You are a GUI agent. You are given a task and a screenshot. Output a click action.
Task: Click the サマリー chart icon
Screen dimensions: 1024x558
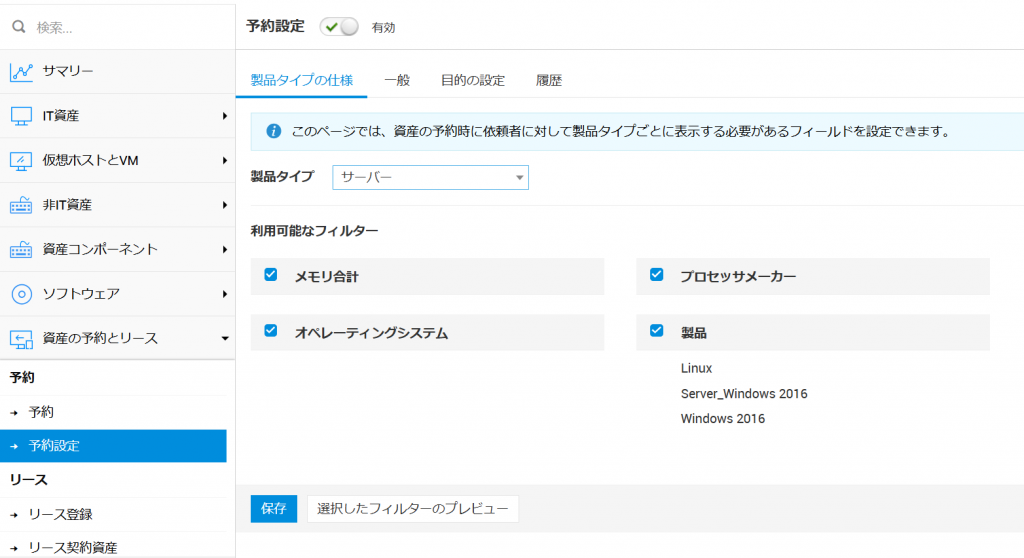[x=22, y=72]
